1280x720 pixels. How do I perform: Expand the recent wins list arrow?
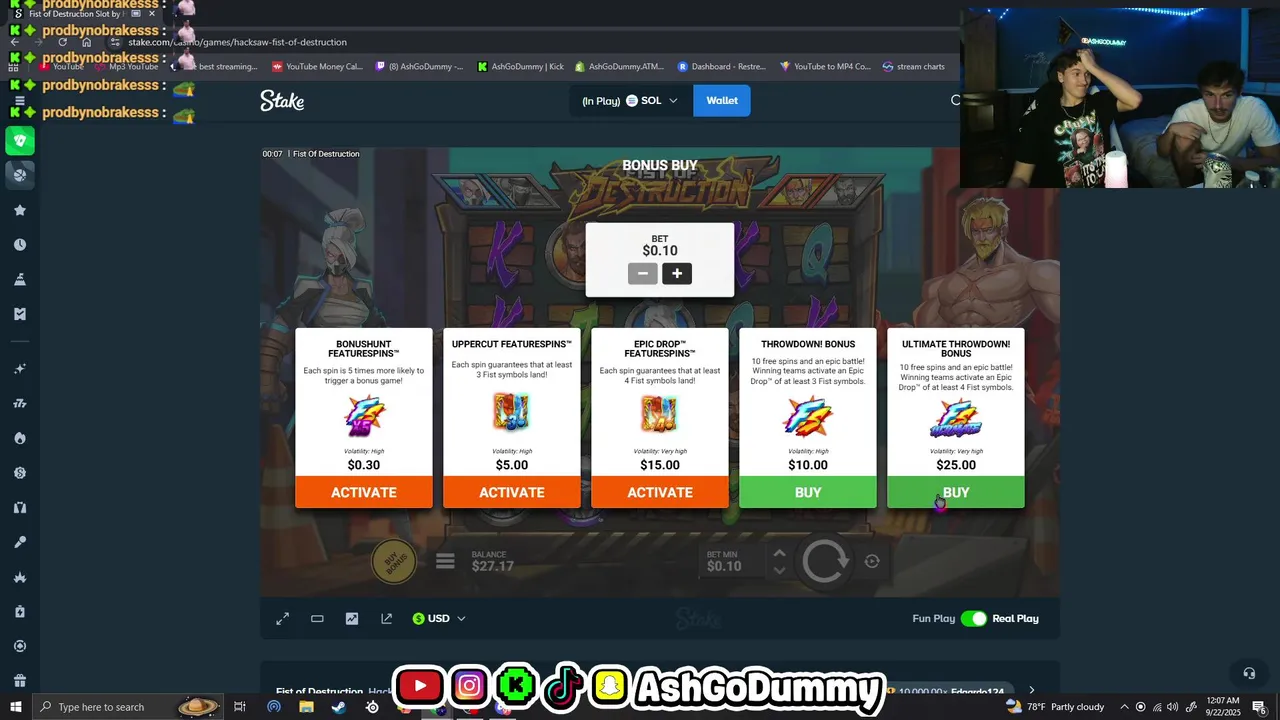(x=1031, y=690)
